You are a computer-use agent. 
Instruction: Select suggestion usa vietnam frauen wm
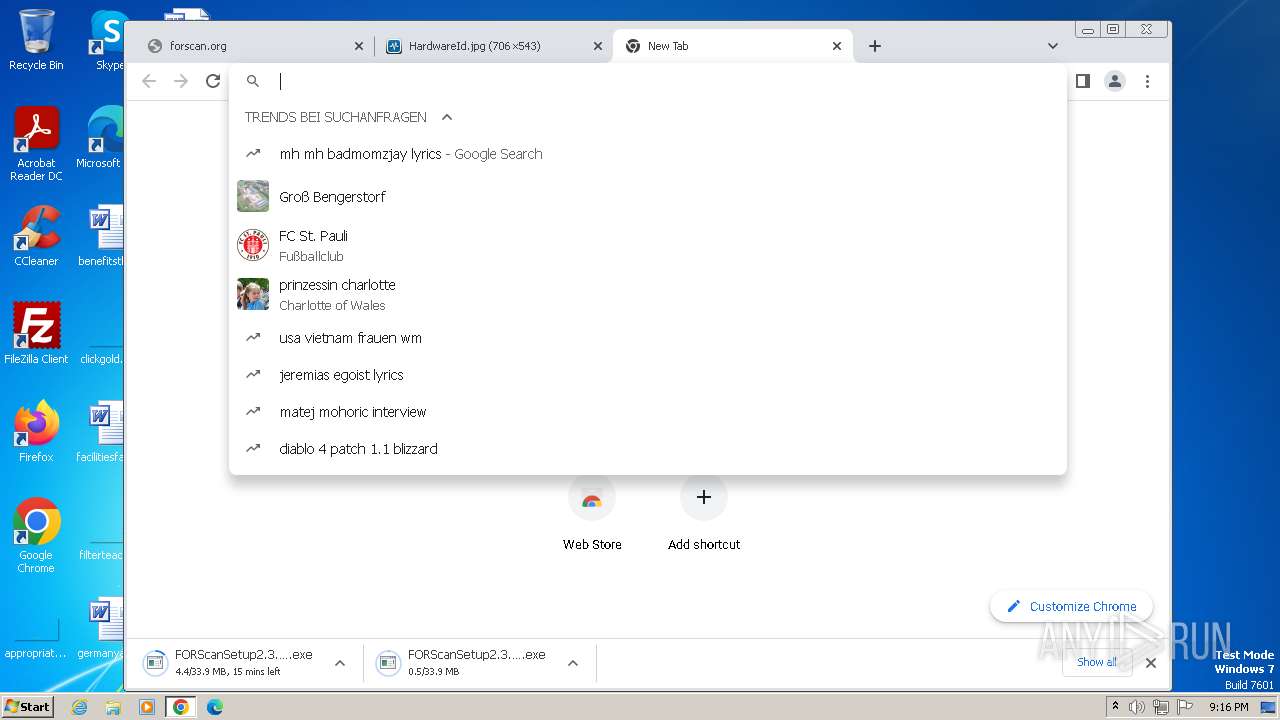(648, 338)
